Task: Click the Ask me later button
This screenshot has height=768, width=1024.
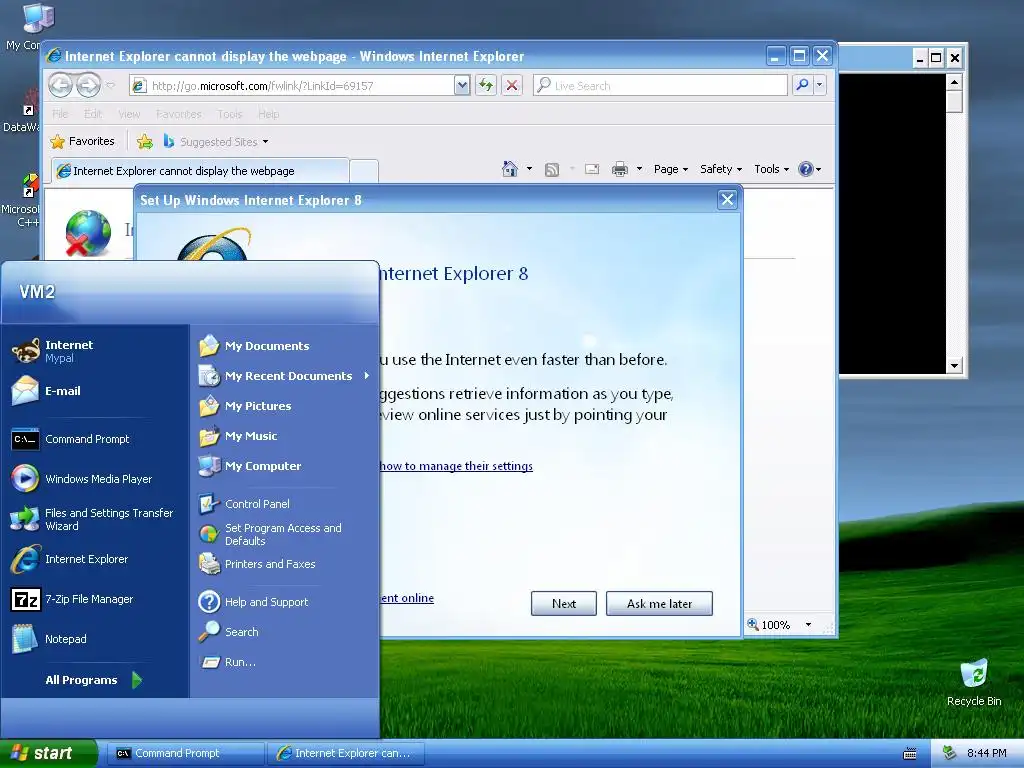Action: click(659, 604)
